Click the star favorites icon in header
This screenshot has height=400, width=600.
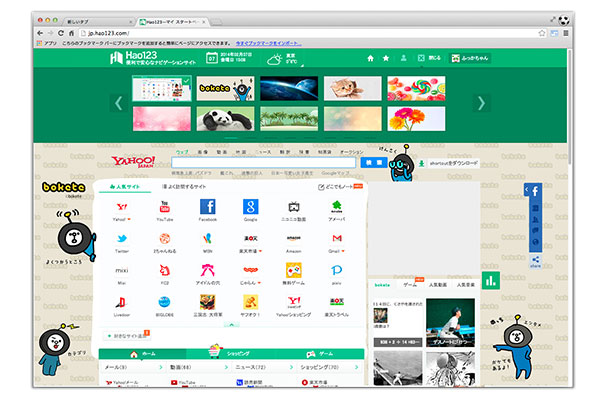click(x=386, y=58)
